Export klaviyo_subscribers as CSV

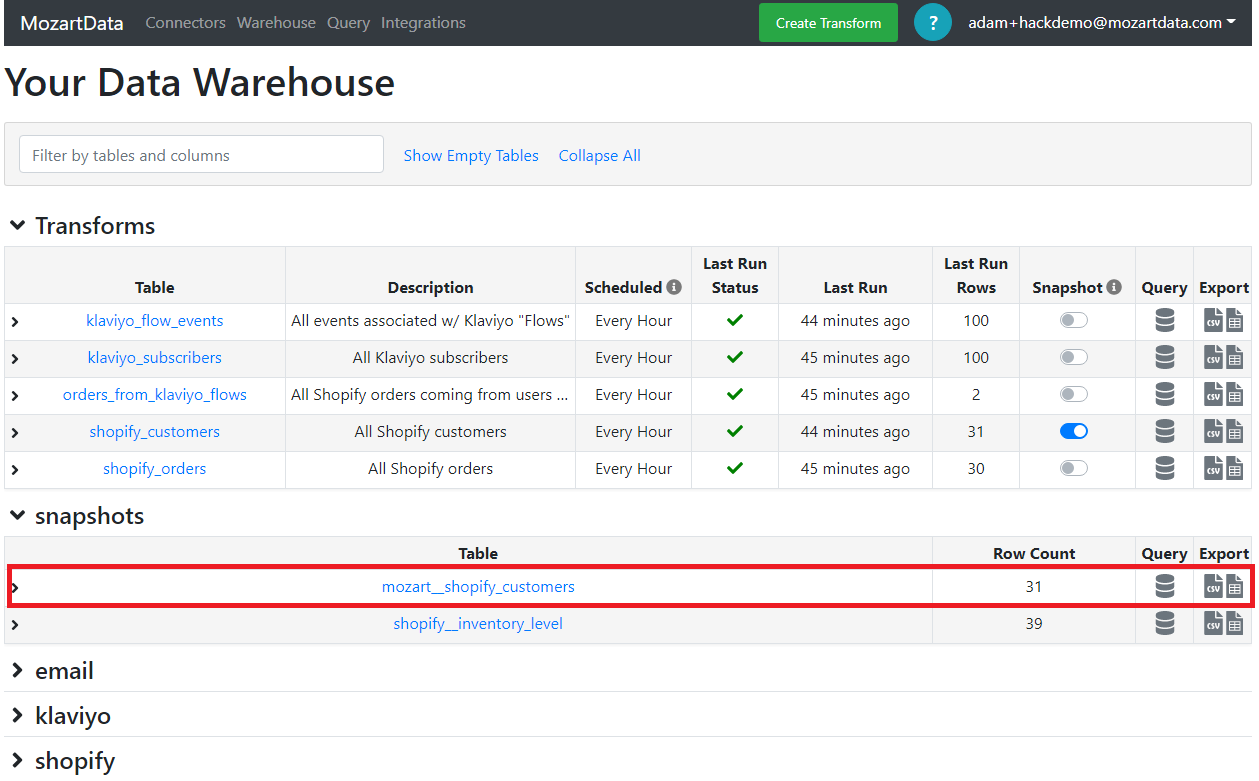click(1213, 358)
